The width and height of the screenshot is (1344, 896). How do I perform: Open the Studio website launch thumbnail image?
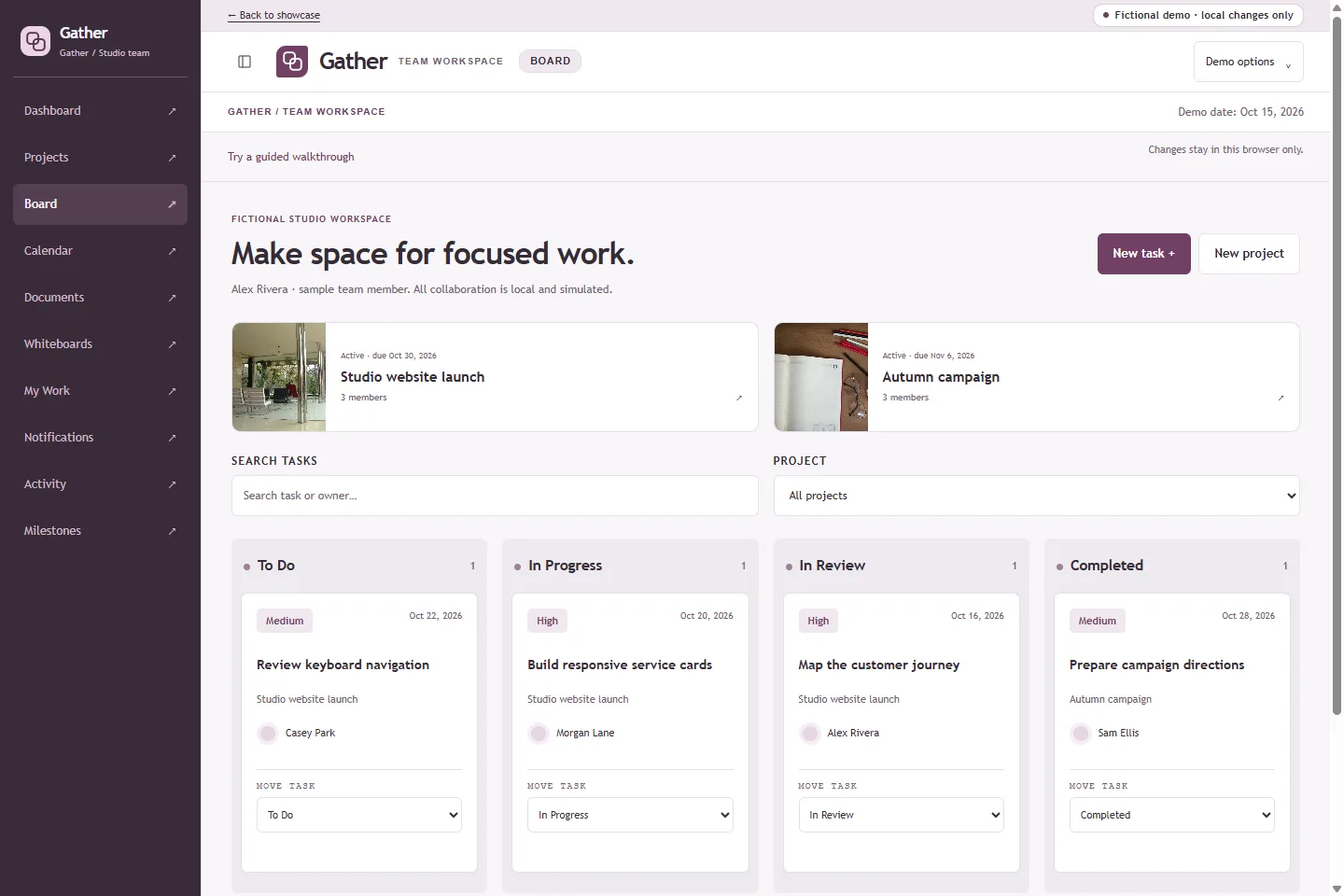pyautogui.click(x=279, y=377)
